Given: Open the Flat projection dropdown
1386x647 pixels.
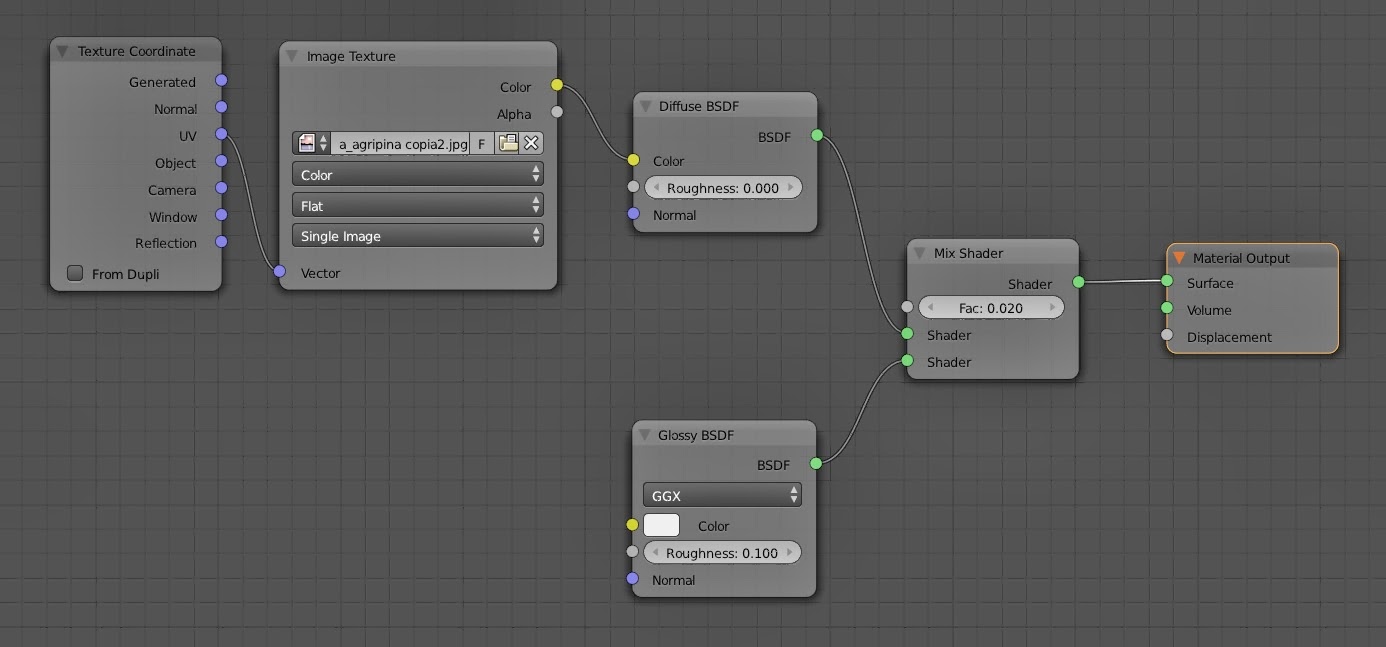Looking at the screenshot, I should point(418,206).
